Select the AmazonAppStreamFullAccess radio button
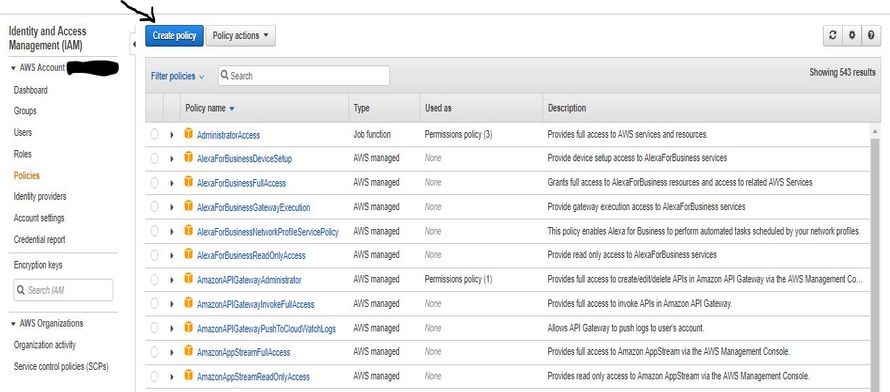 tap(154, 352)
